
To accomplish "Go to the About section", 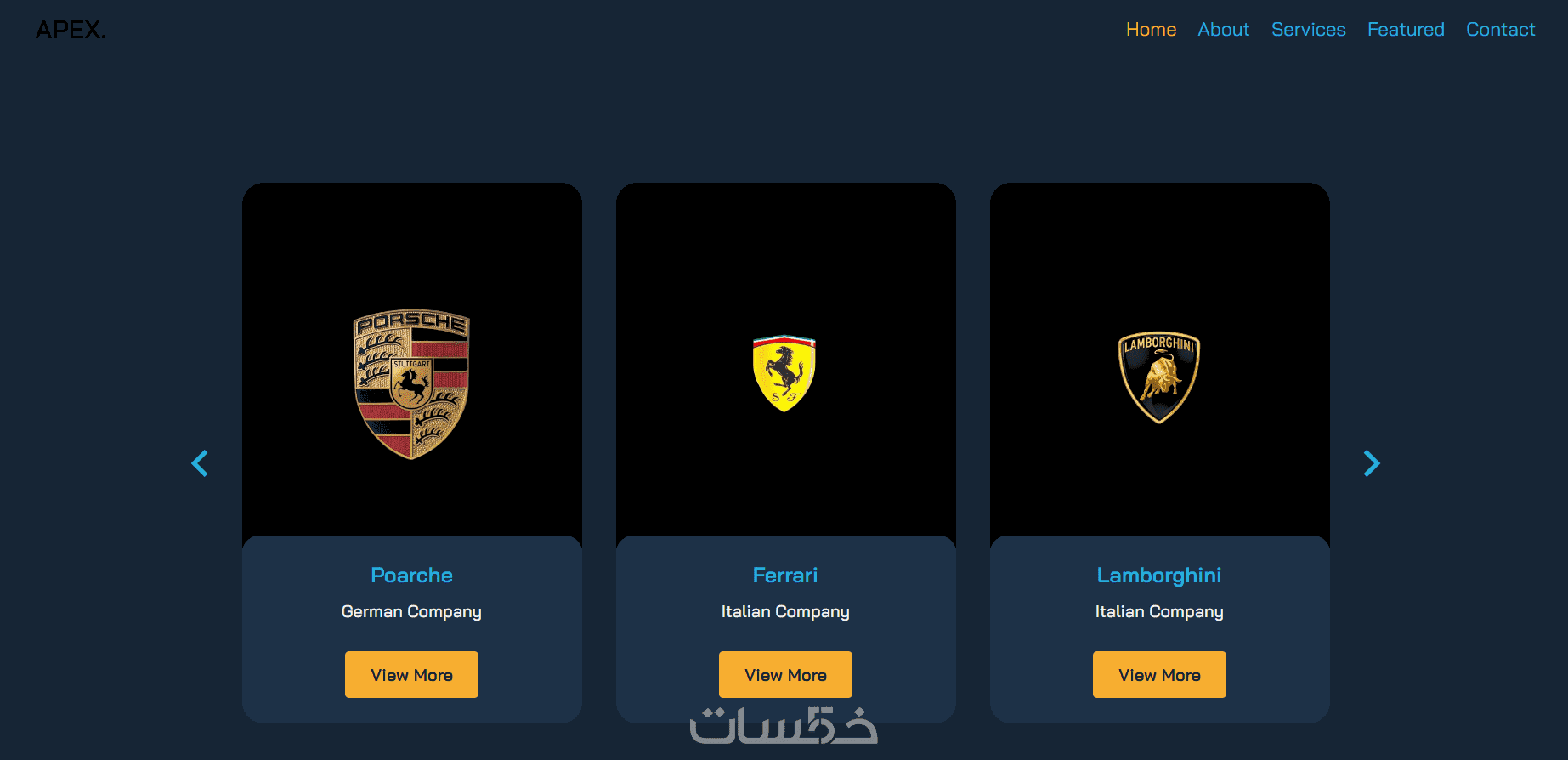I will pos(1223,30).
